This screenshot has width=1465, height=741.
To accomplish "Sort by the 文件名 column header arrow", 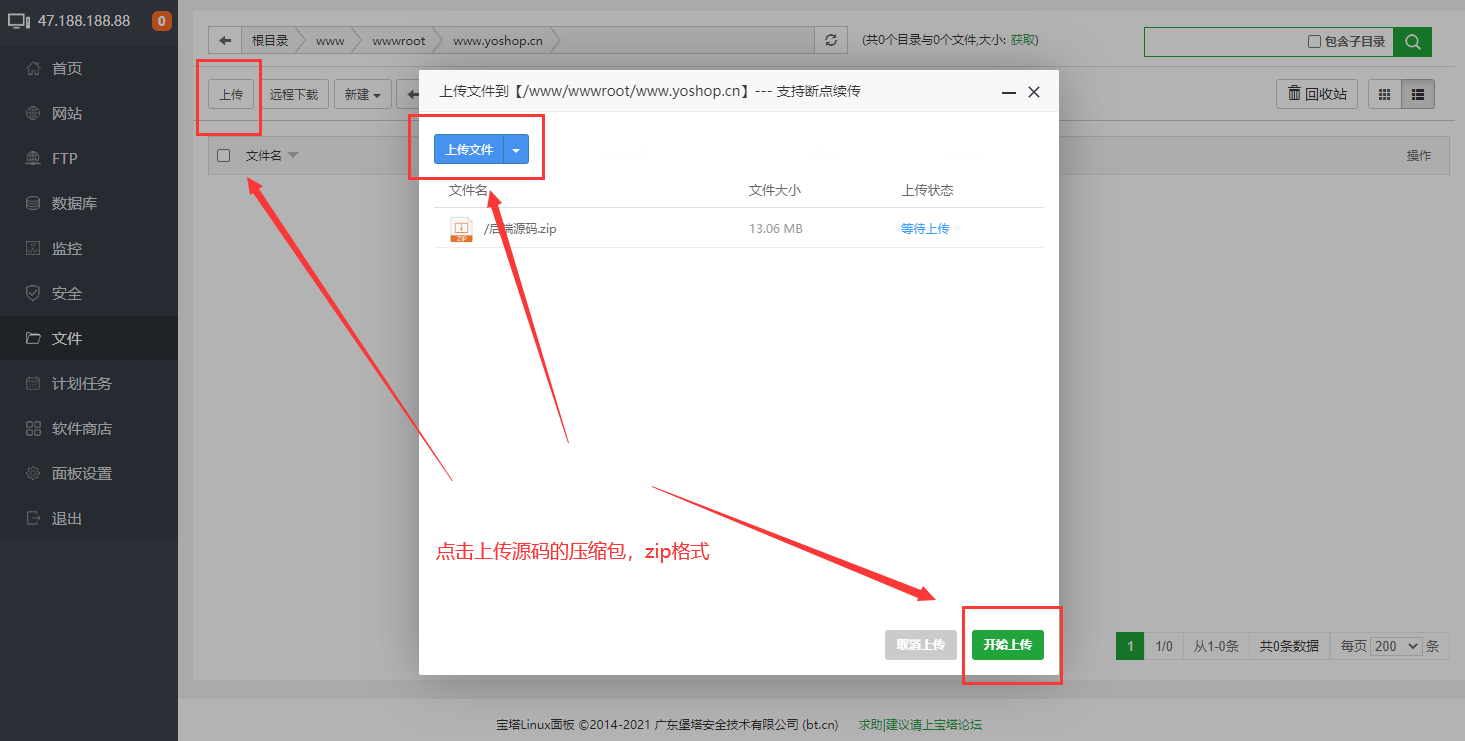I will [x=293, y=156].
